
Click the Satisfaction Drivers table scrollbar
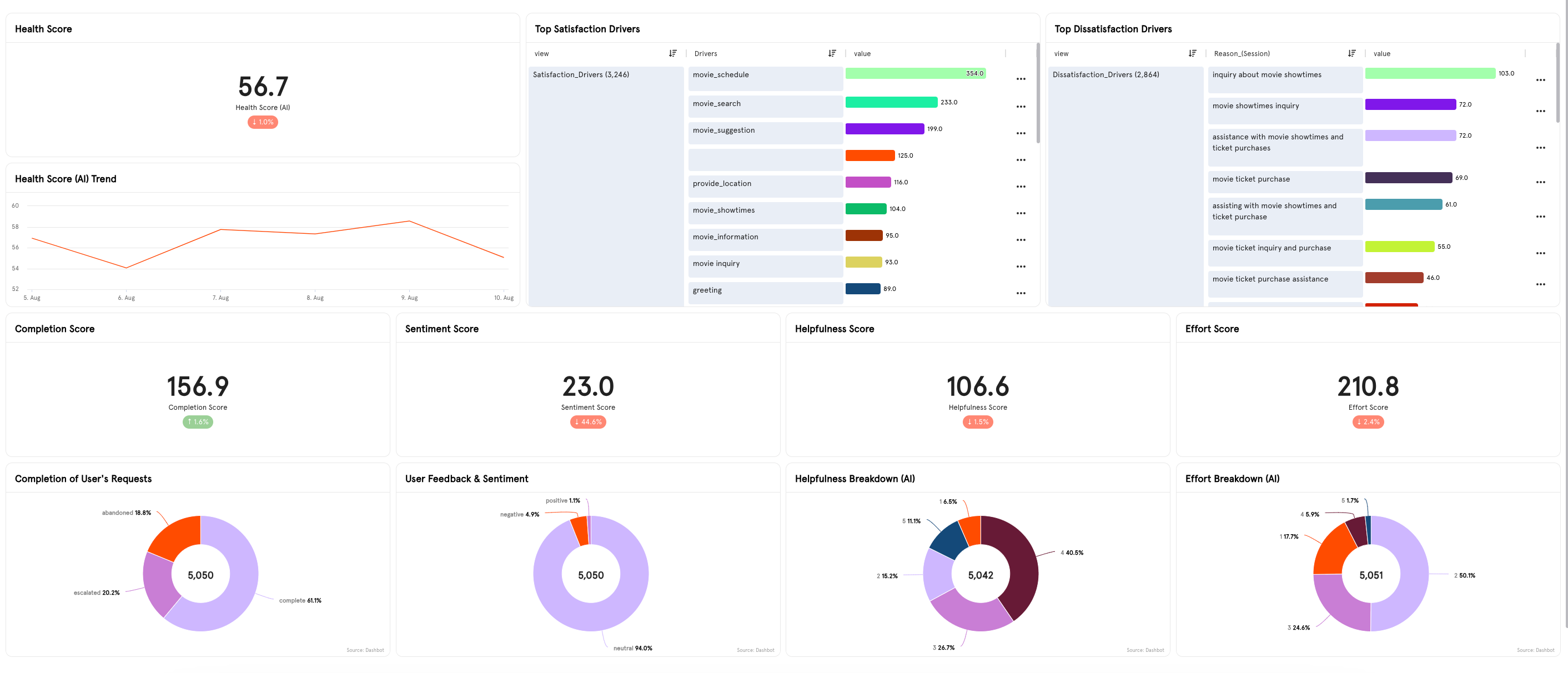point(1038,93)
